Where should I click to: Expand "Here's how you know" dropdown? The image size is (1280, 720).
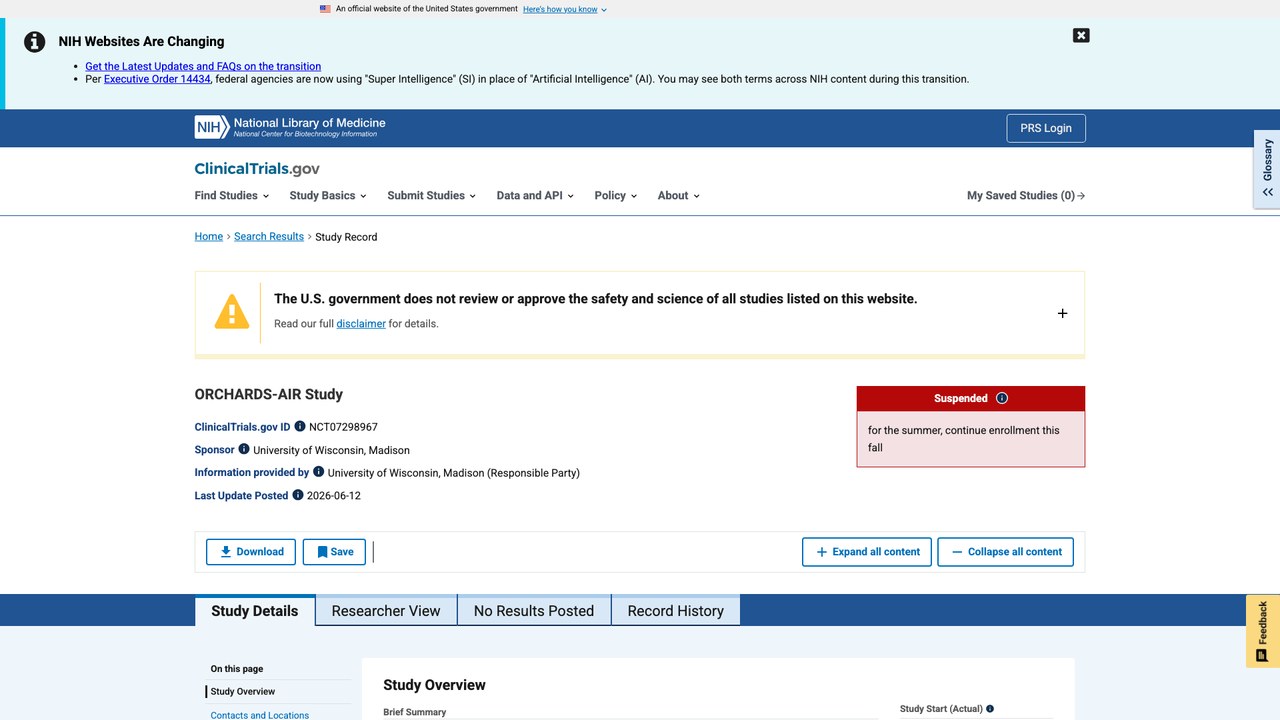pyautogui.click(x=565, y=9)
